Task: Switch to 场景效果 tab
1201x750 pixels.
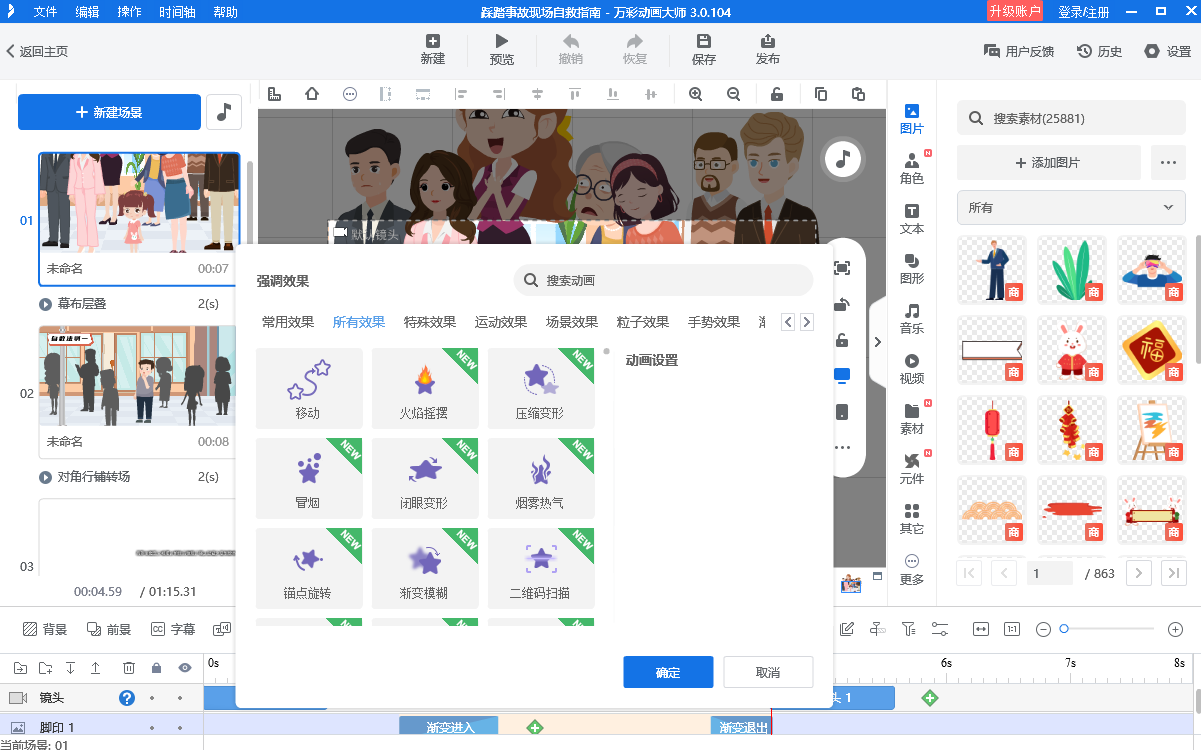Action: [572, 322]
